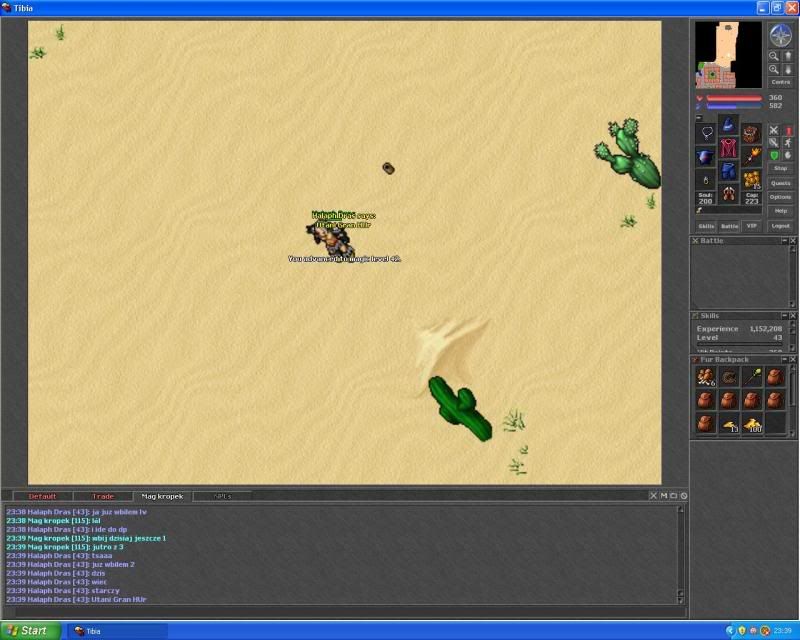This screenshot has height=640, width=800.
Task: Toggle secure mode hand icon
Action: coord(788,155)
